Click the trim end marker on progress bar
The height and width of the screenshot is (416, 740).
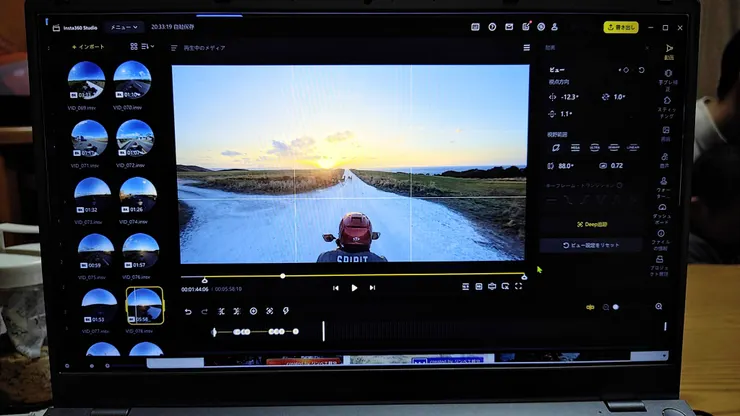point(524,277)
